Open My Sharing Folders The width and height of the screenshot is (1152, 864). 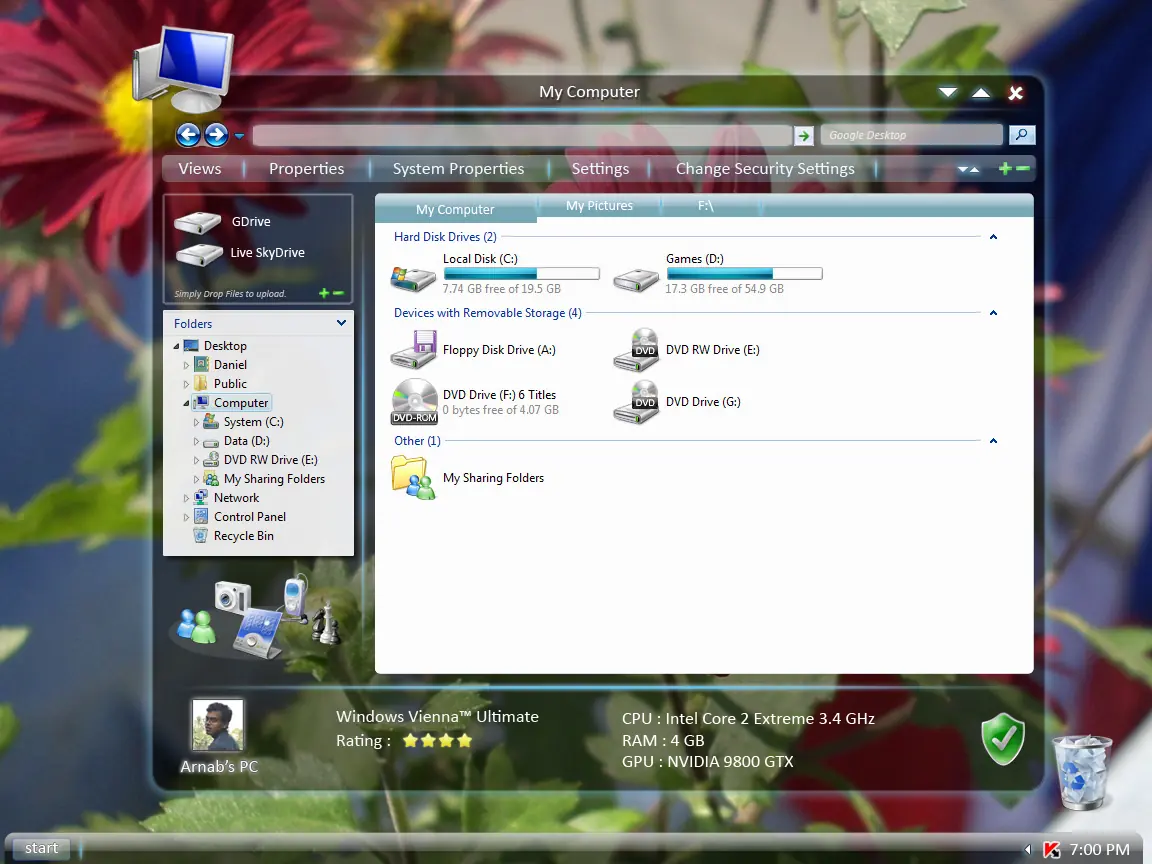[493, 478]
